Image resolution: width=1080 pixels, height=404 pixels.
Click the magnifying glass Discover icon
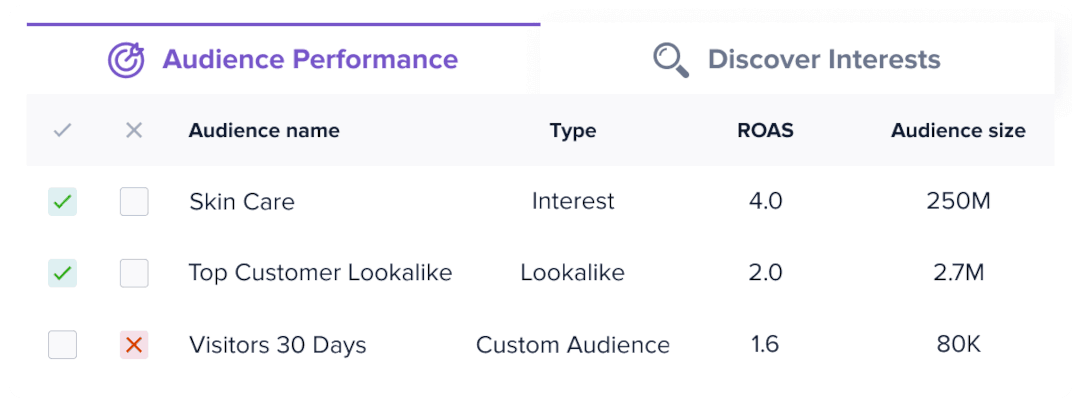click(671, 61)
